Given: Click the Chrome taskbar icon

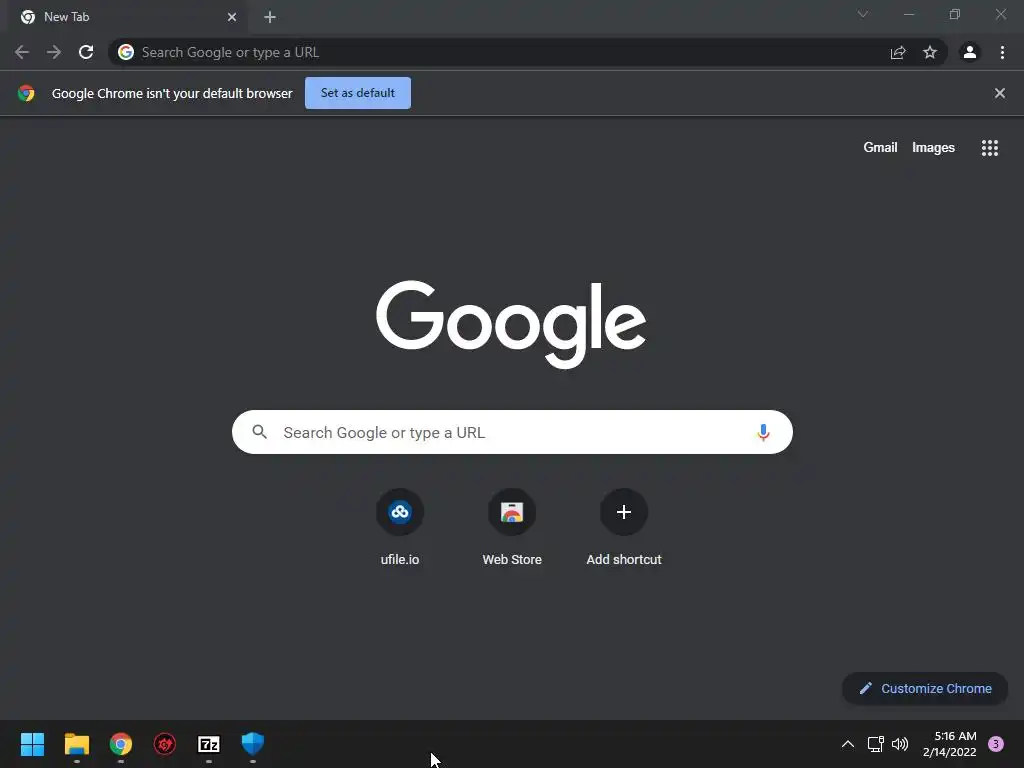Looking at the screenshot, I should (120, 744).
